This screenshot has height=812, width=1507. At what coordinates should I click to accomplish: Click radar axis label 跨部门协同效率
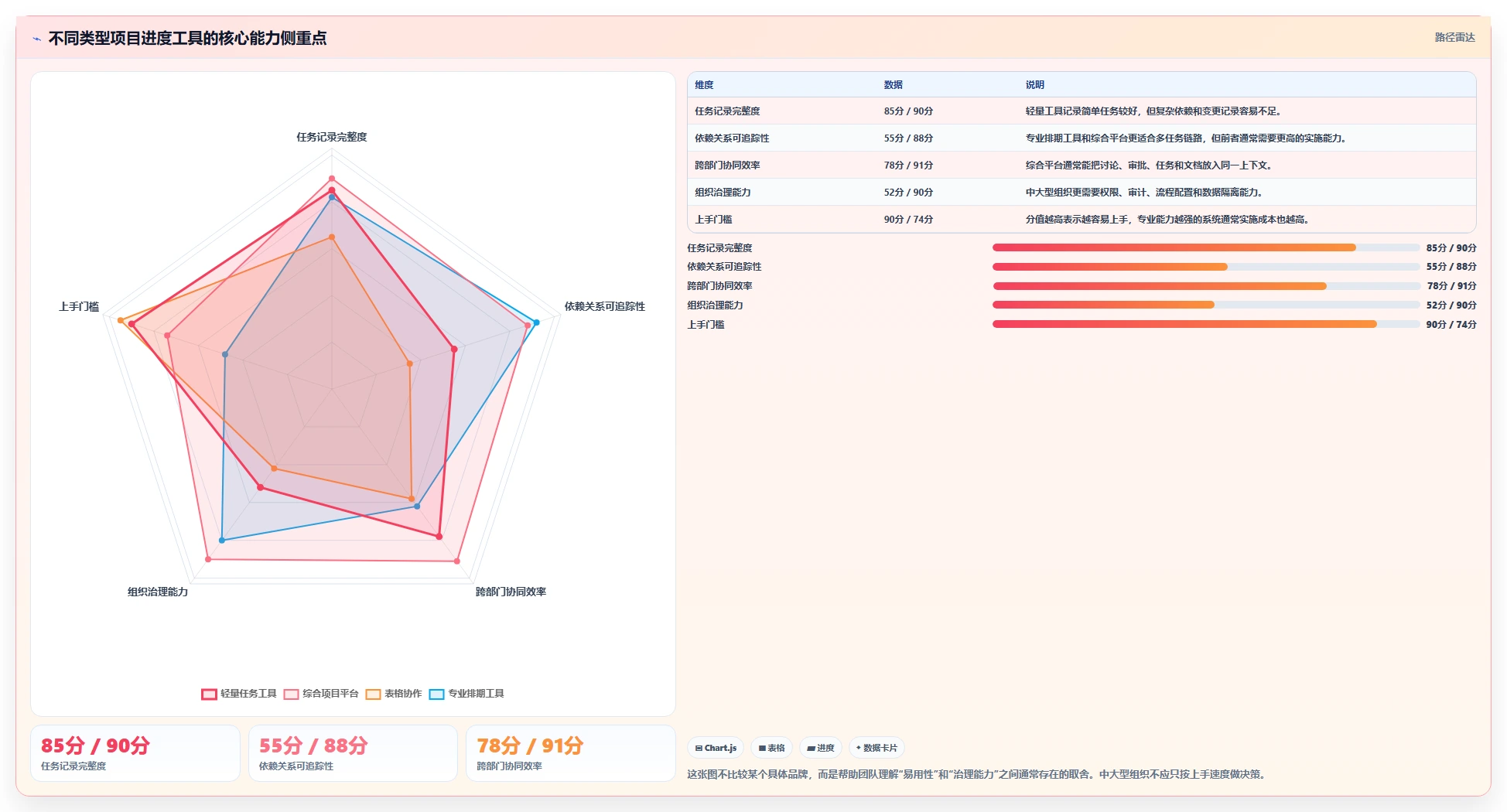point(511,592)
